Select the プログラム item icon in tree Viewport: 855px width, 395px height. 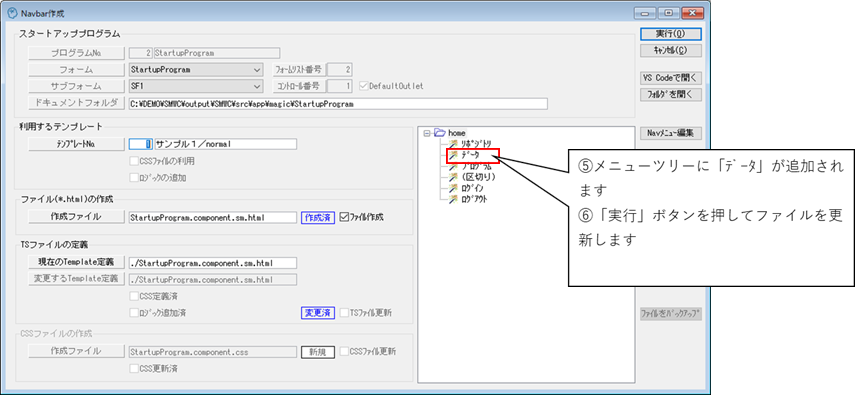453,166
